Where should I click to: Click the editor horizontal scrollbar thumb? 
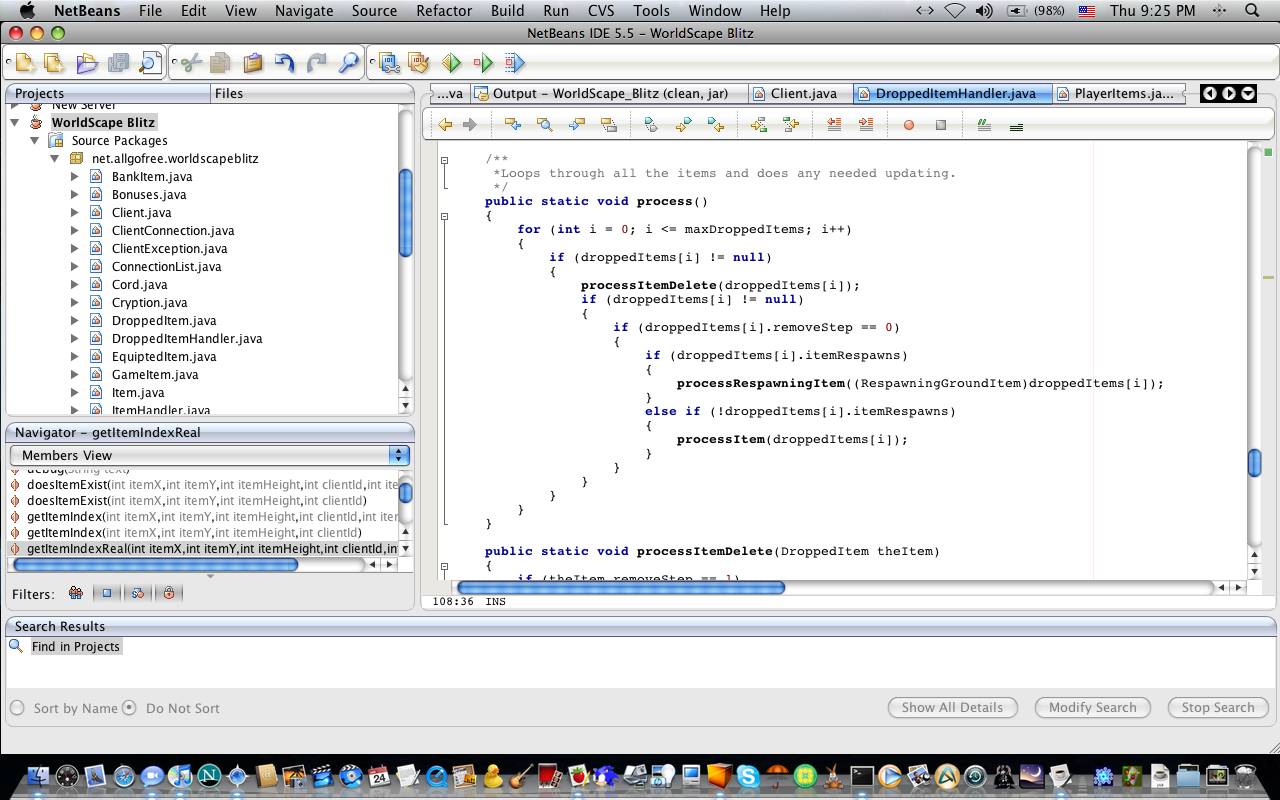pyautogui.click(x=620, y=587)
